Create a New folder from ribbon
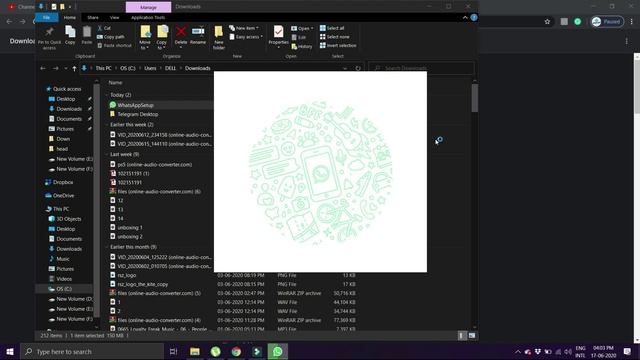 [x=219, y=38]
